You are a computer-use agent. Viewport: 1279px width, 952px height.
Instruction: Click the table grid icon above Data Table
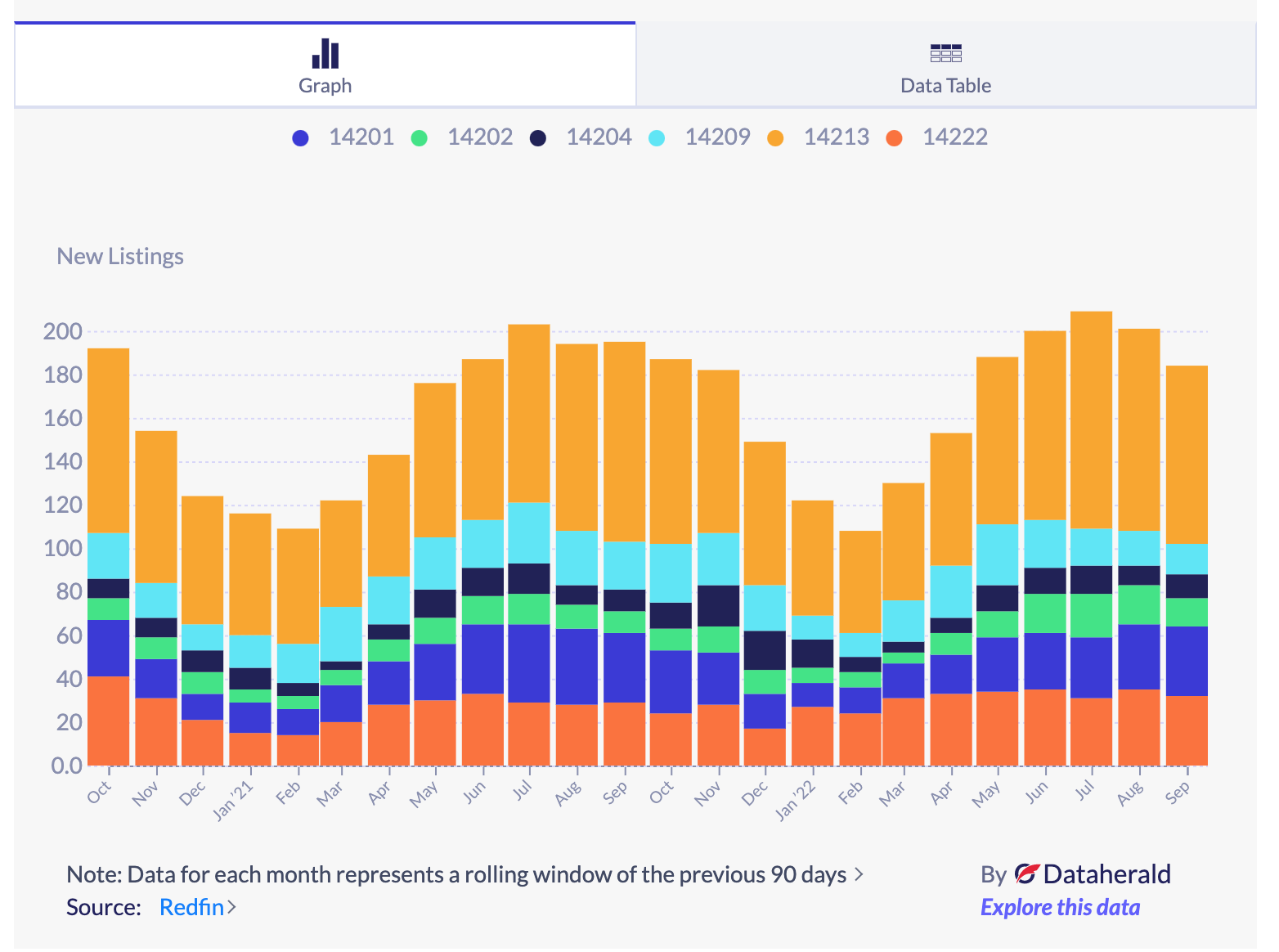945,52
